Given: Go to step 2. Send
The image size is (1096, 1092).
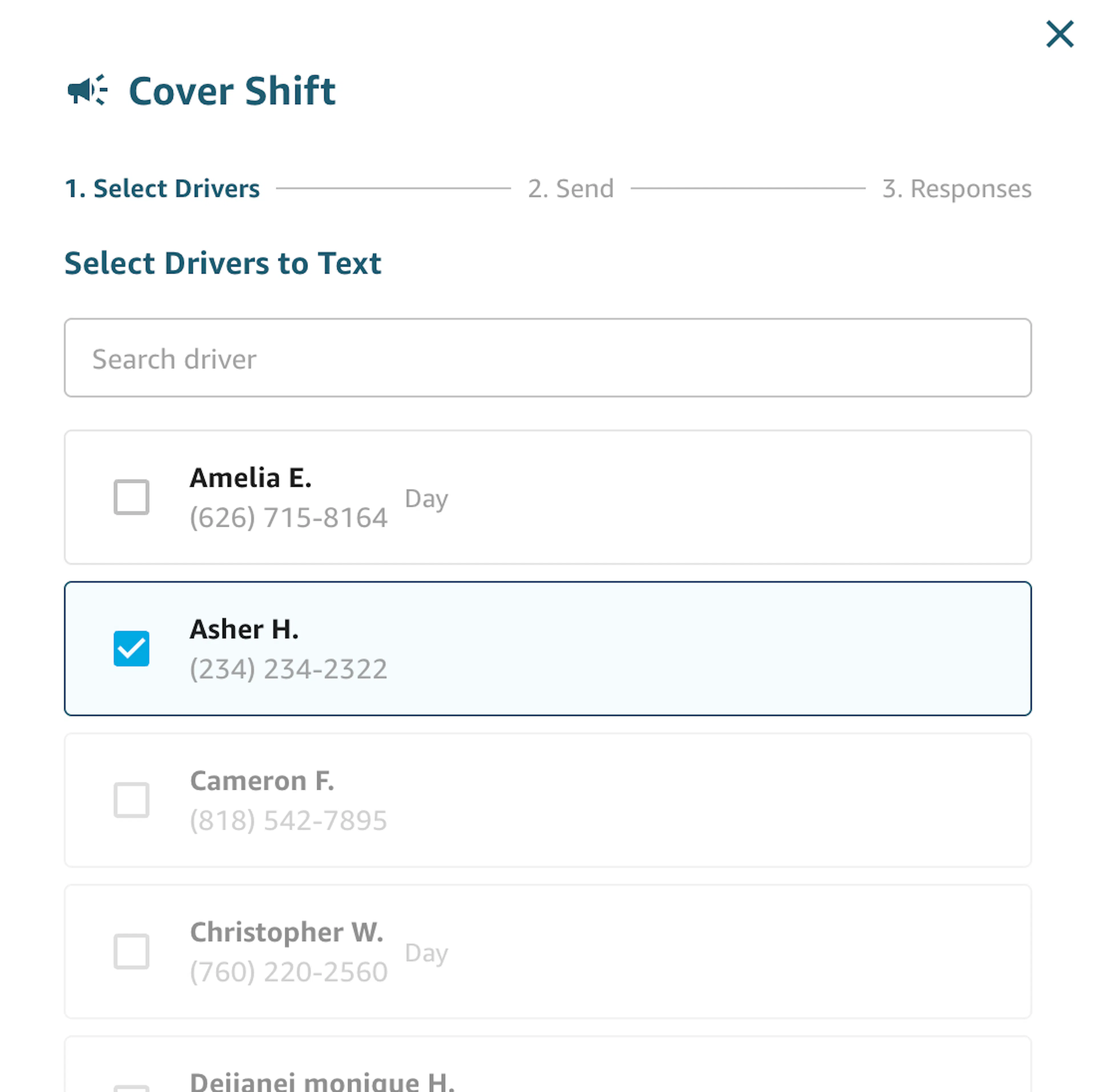Looking at the screenshot, I should [x=571, y=188].
